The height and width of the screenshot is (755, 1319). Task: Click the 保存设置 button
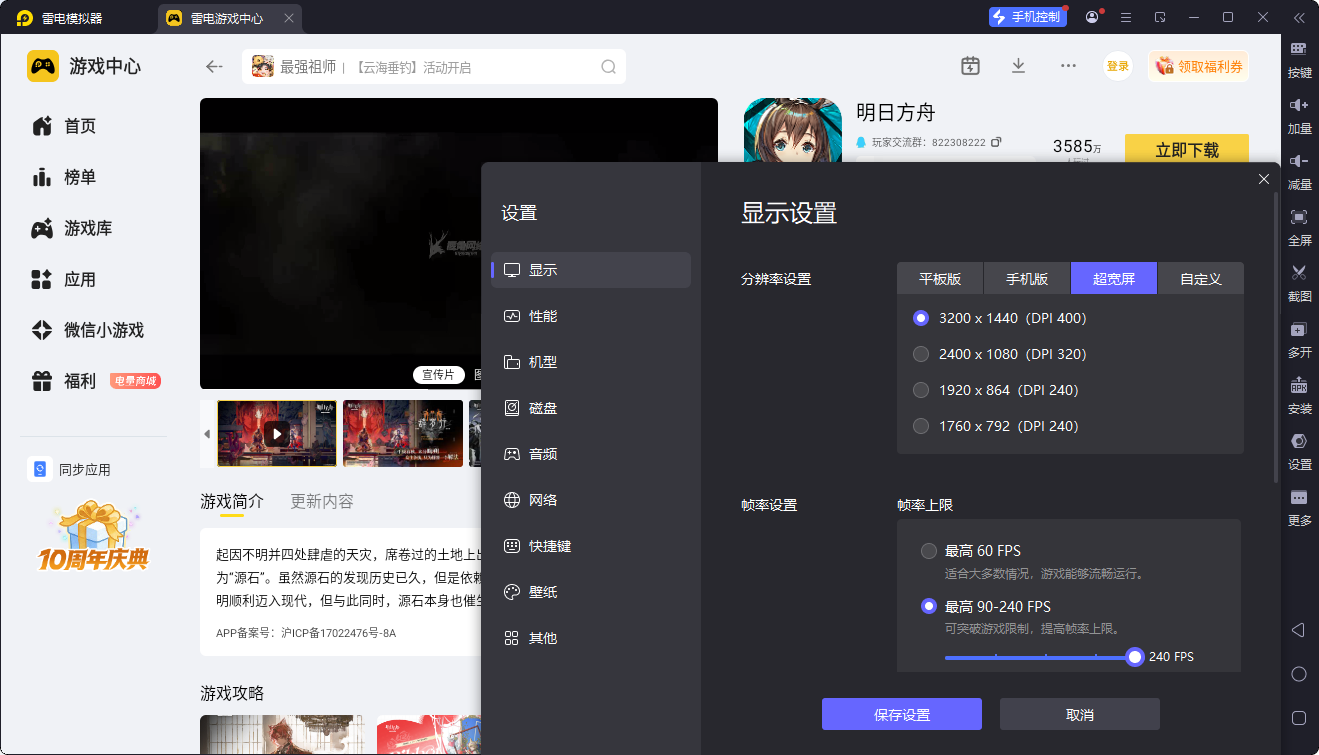coord(902,714)
